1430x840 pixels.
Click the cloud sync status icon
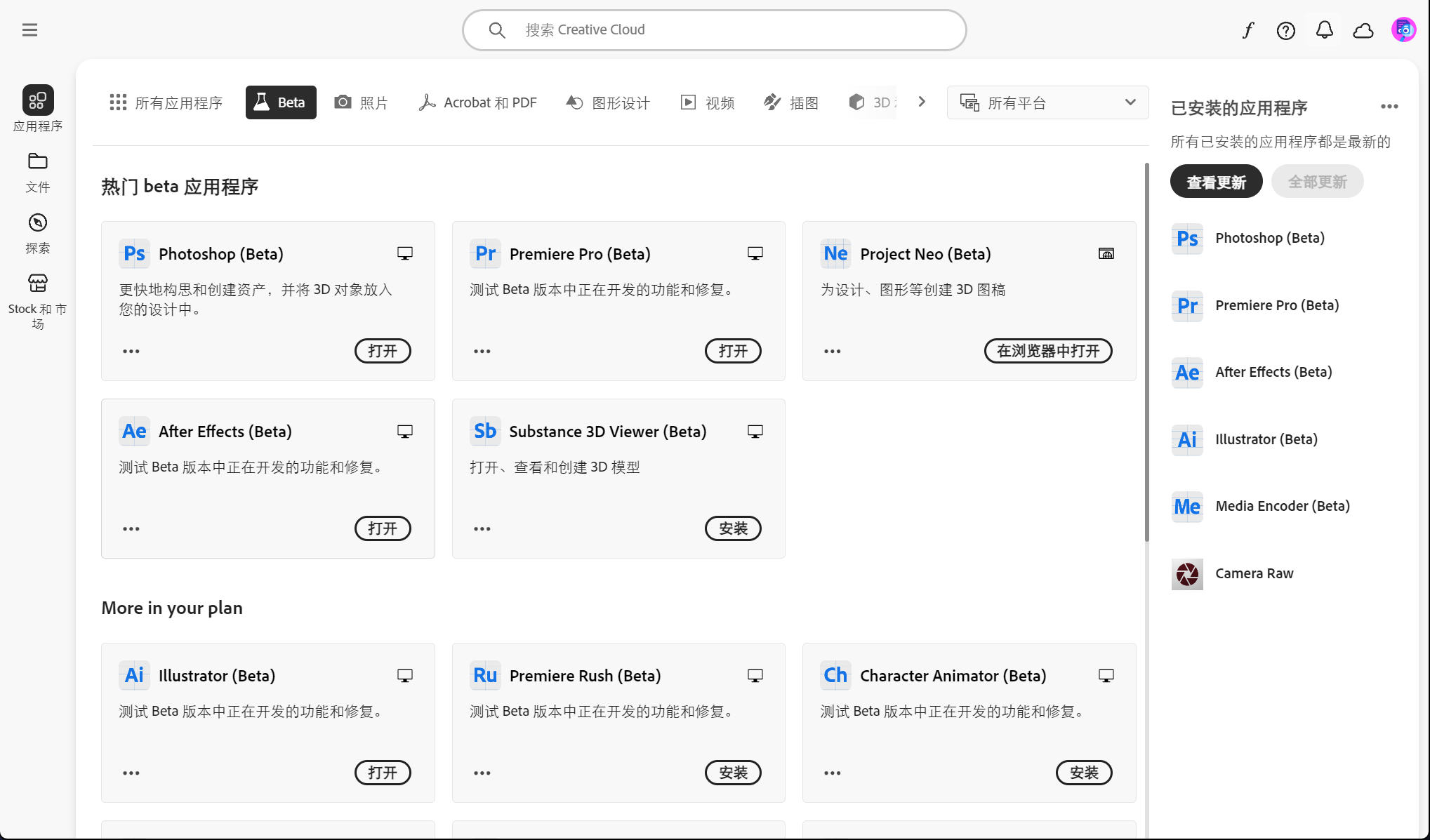(x=1363, y=30)
